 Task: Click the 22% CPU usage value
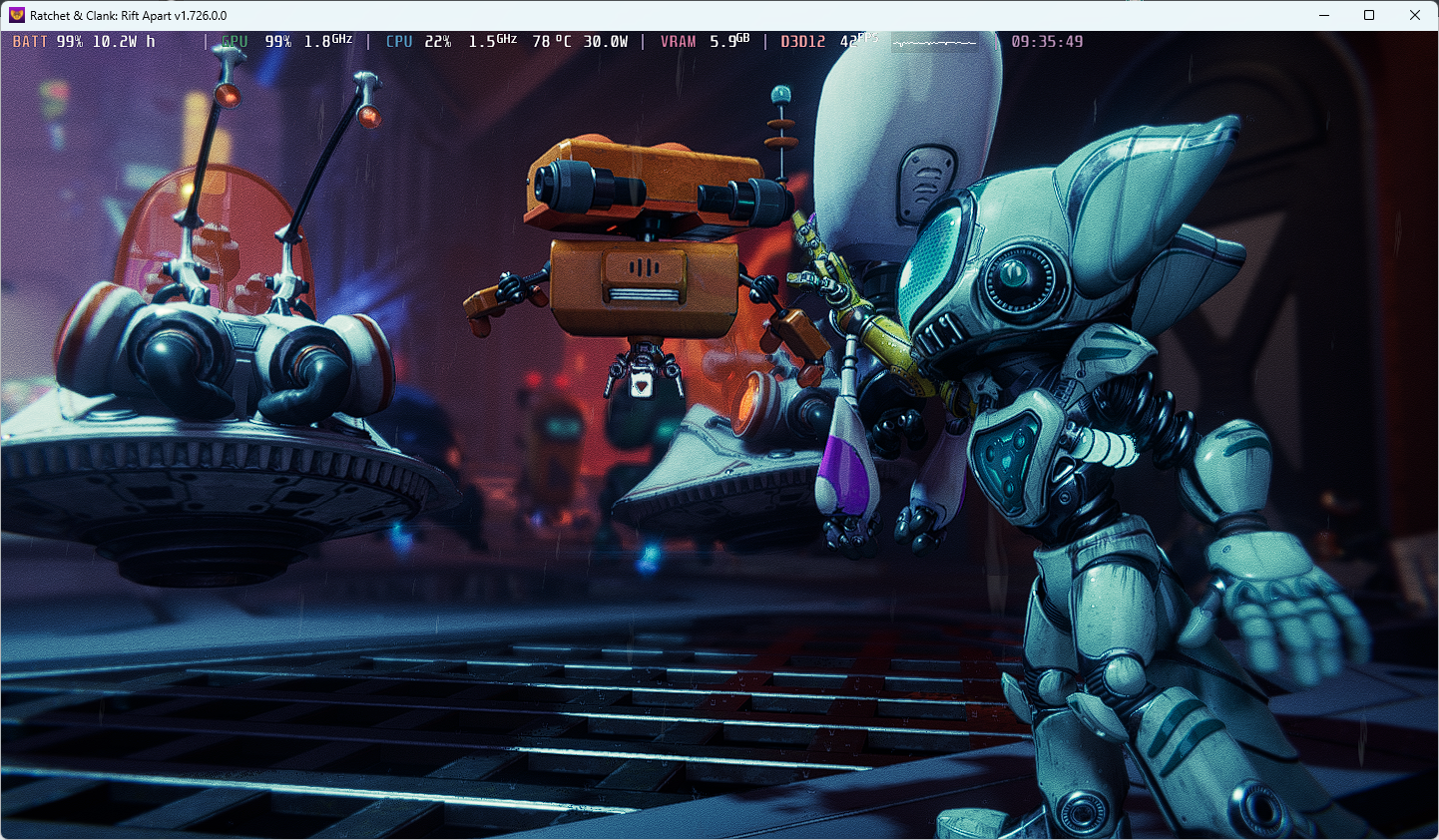pyautogui.click(x=438, y=42)
